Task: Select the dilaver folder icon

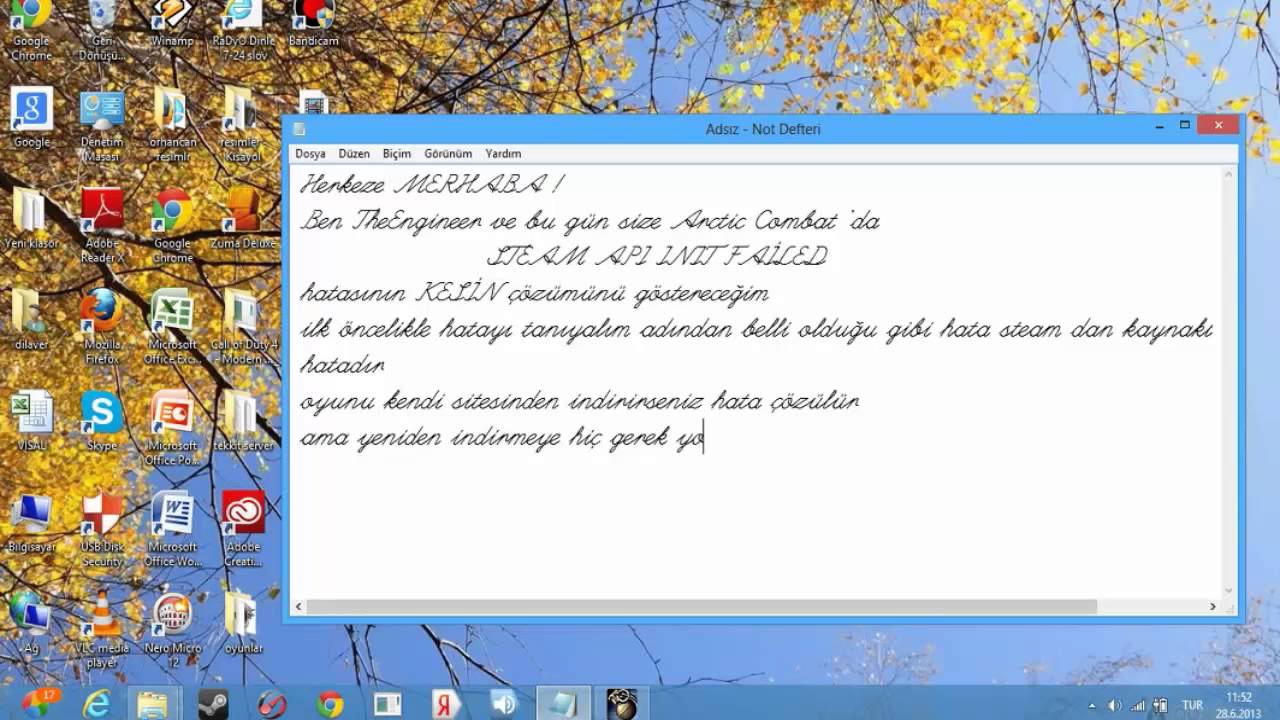Action: 31,320
